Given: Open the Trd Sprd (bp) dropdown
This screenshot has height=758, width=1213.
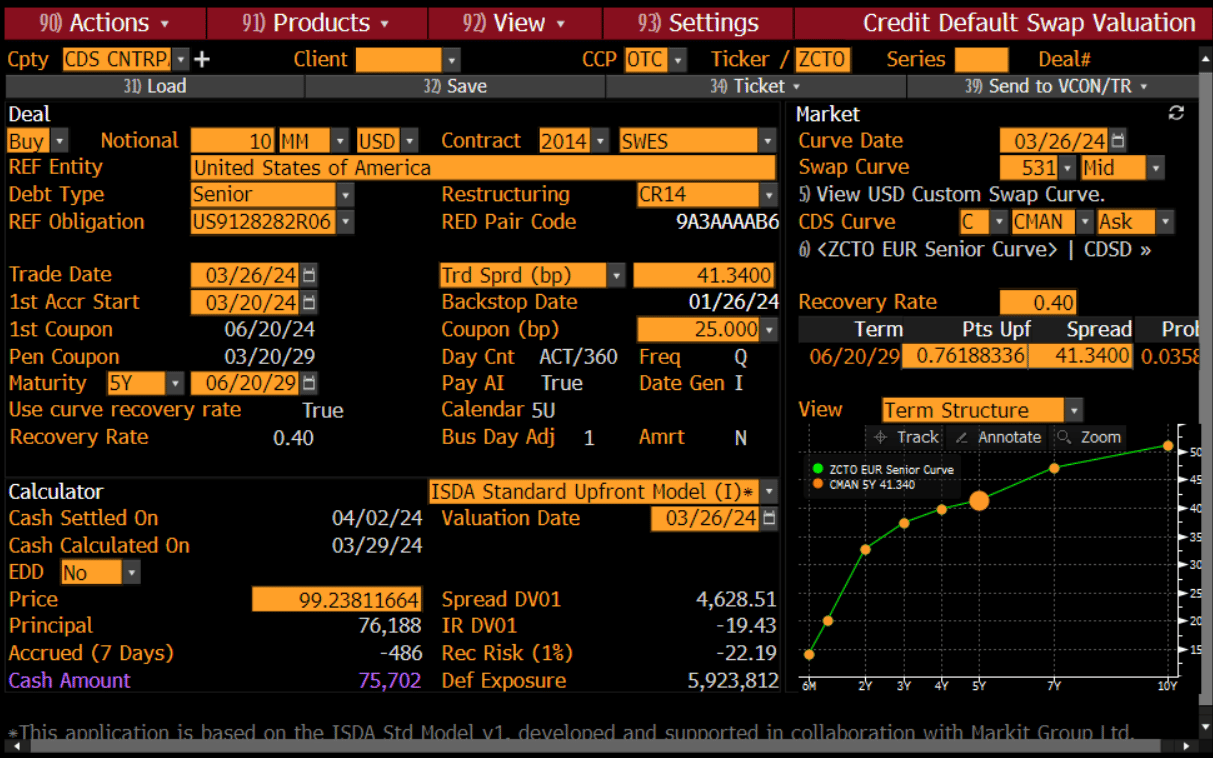Looking at the screenshot, I should pos(617,275).
